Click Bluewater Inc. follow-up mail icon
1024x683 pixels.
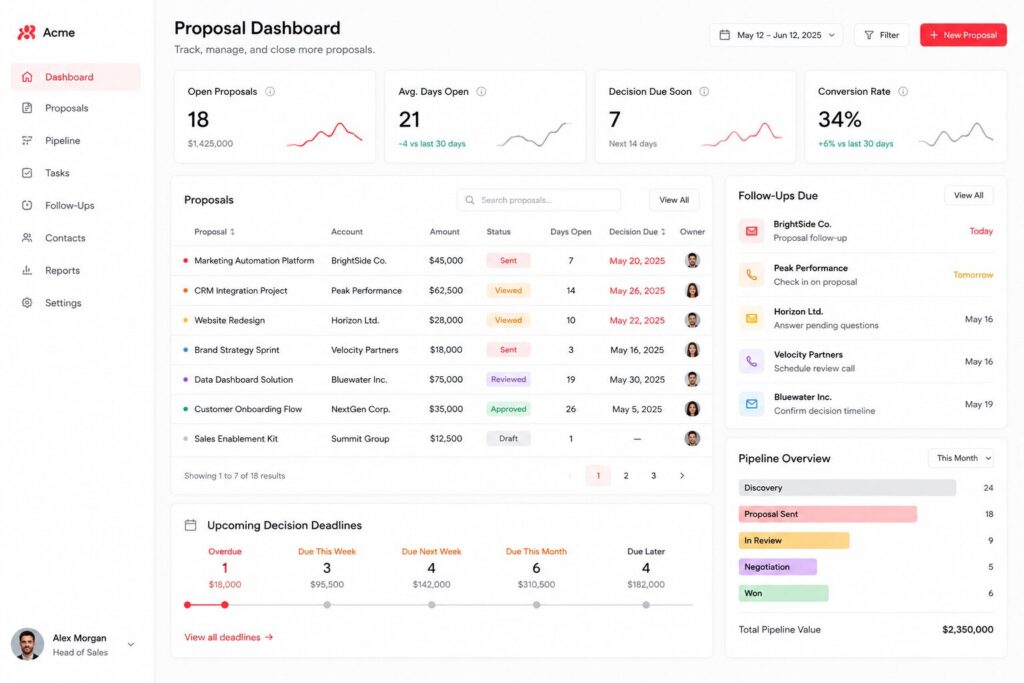(752, 404)
